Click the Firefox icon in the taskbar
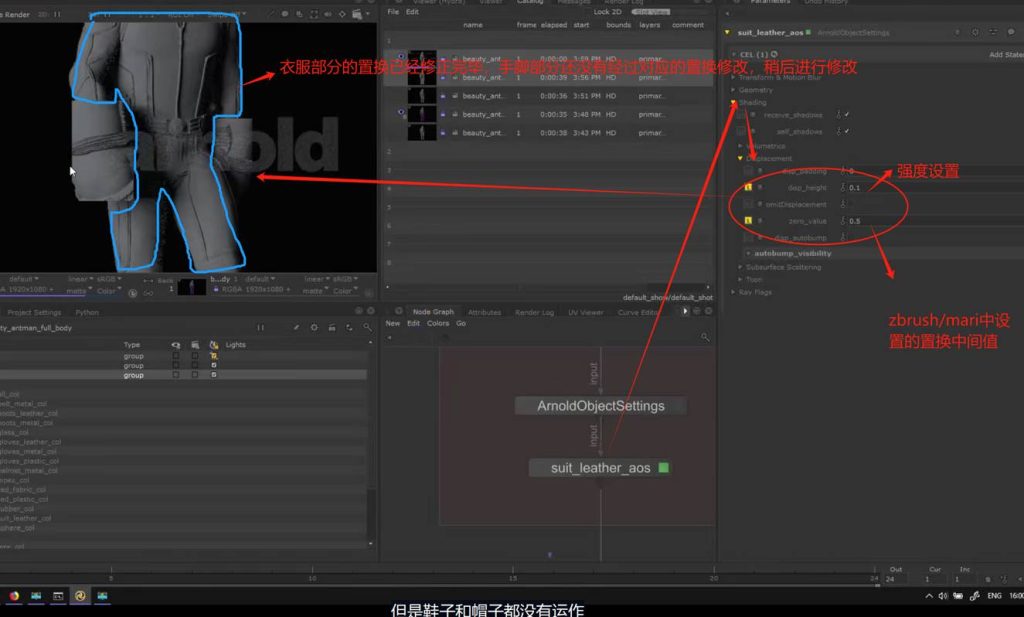Viewport: 1024px width, 617px height. point(14,596)
